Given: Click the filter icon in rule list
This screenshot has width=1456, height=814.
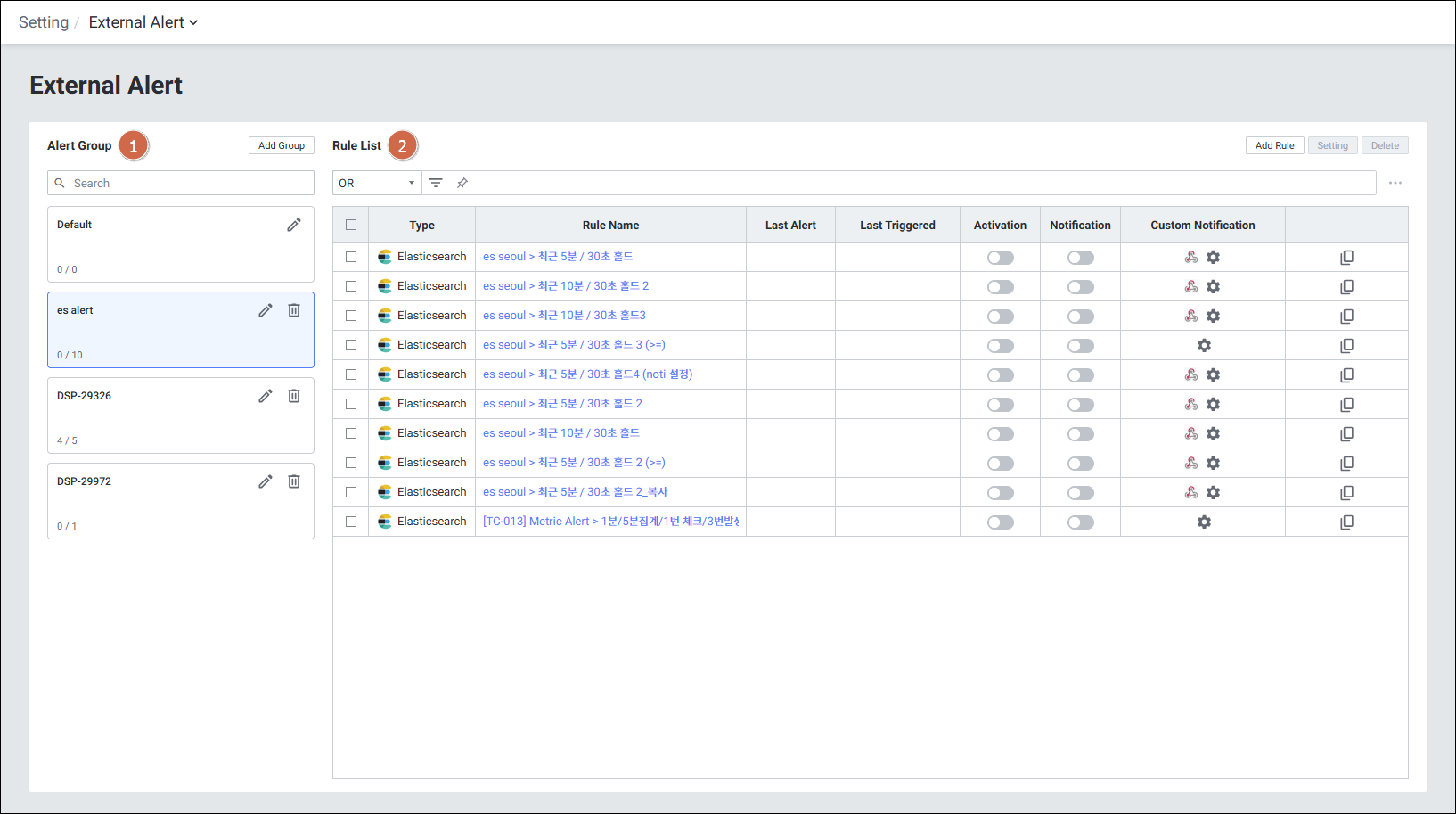Looking at the screenshot, I should (436, 183).
